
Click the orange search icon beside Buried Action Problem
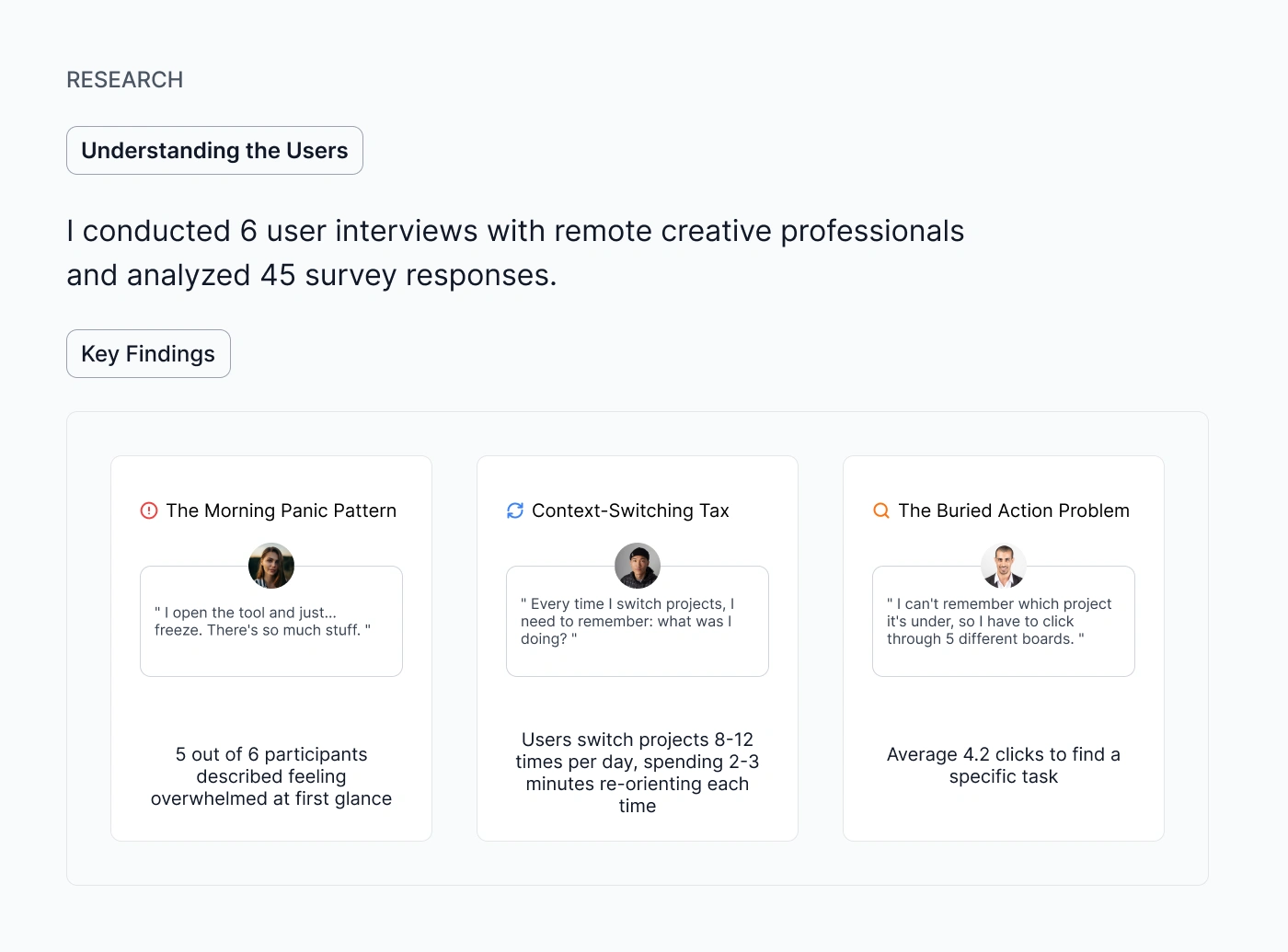click(x=881, y=510)
